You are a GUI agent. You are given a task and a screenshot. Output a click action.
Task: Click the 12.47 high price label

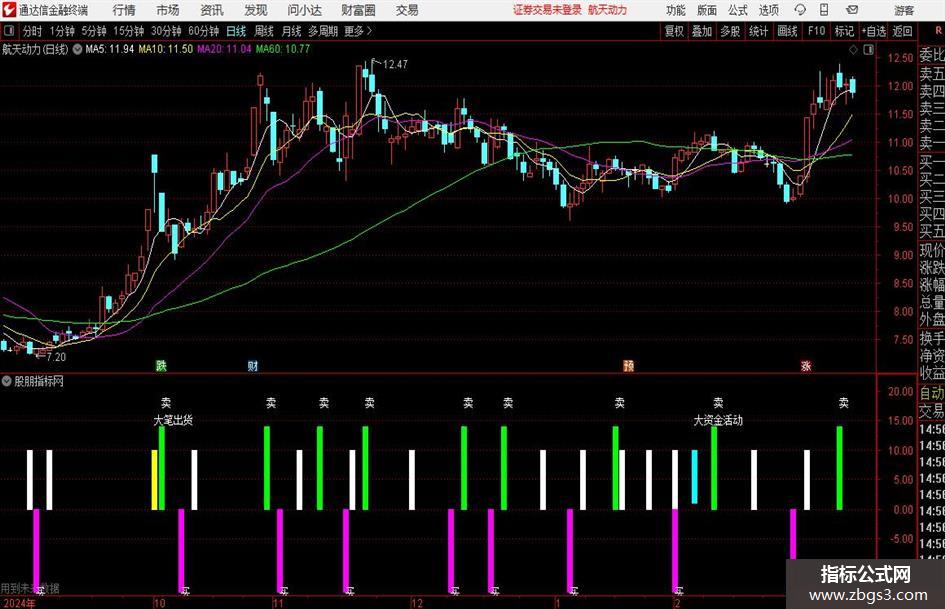pyautogui.click(x=395, y=64)
